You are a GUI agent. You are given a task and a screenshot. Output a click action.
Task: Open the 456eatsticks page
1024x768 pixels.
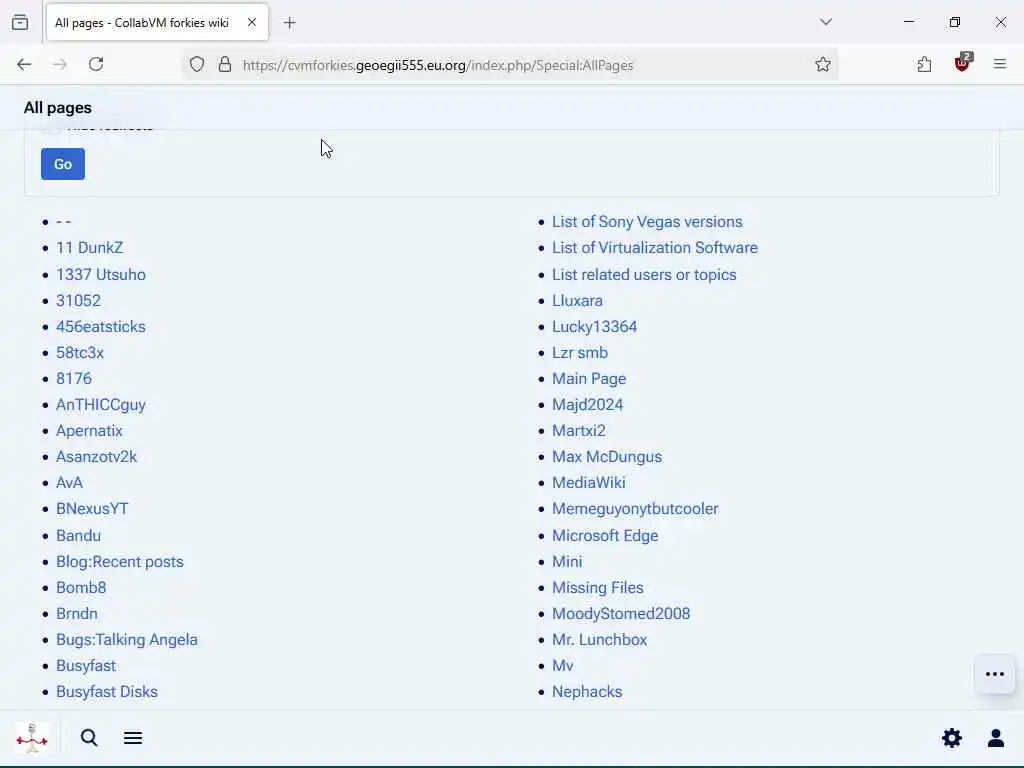click(101, 327)
